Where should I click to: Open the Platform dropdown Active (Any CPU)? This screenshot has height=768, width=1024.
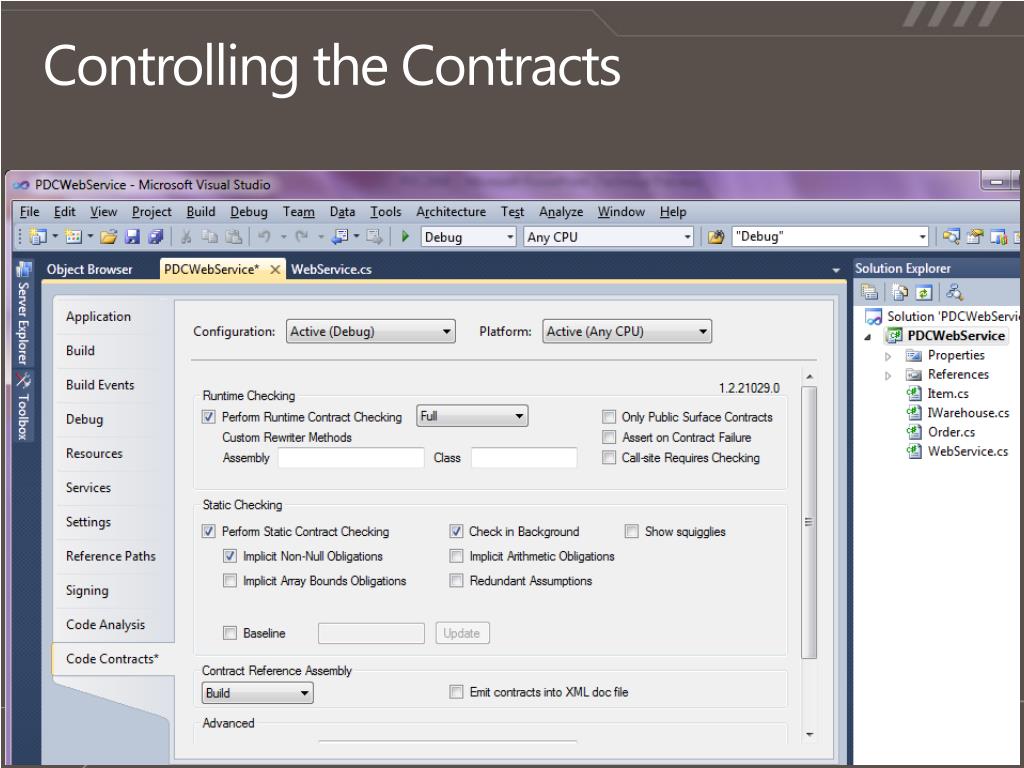(x=627, y=331)
